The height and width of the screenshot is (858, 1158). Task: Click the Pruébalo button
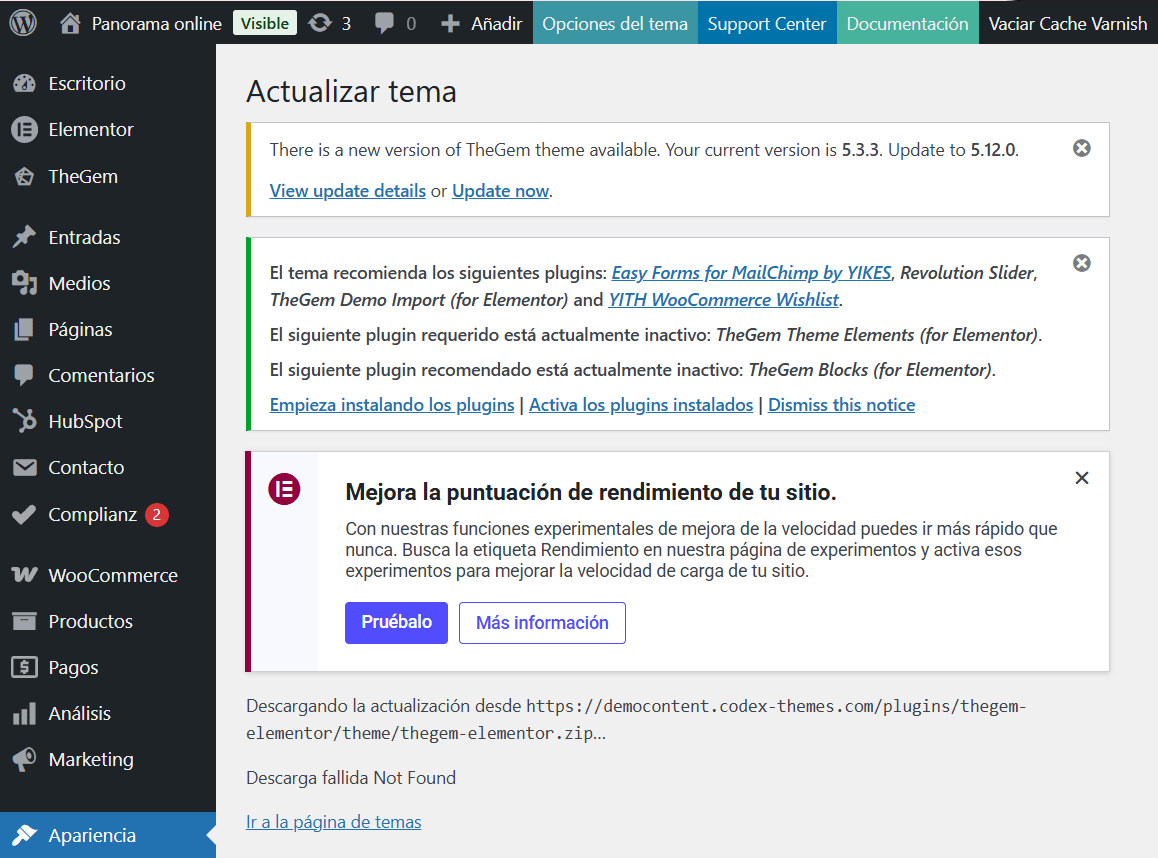[396, 622]
